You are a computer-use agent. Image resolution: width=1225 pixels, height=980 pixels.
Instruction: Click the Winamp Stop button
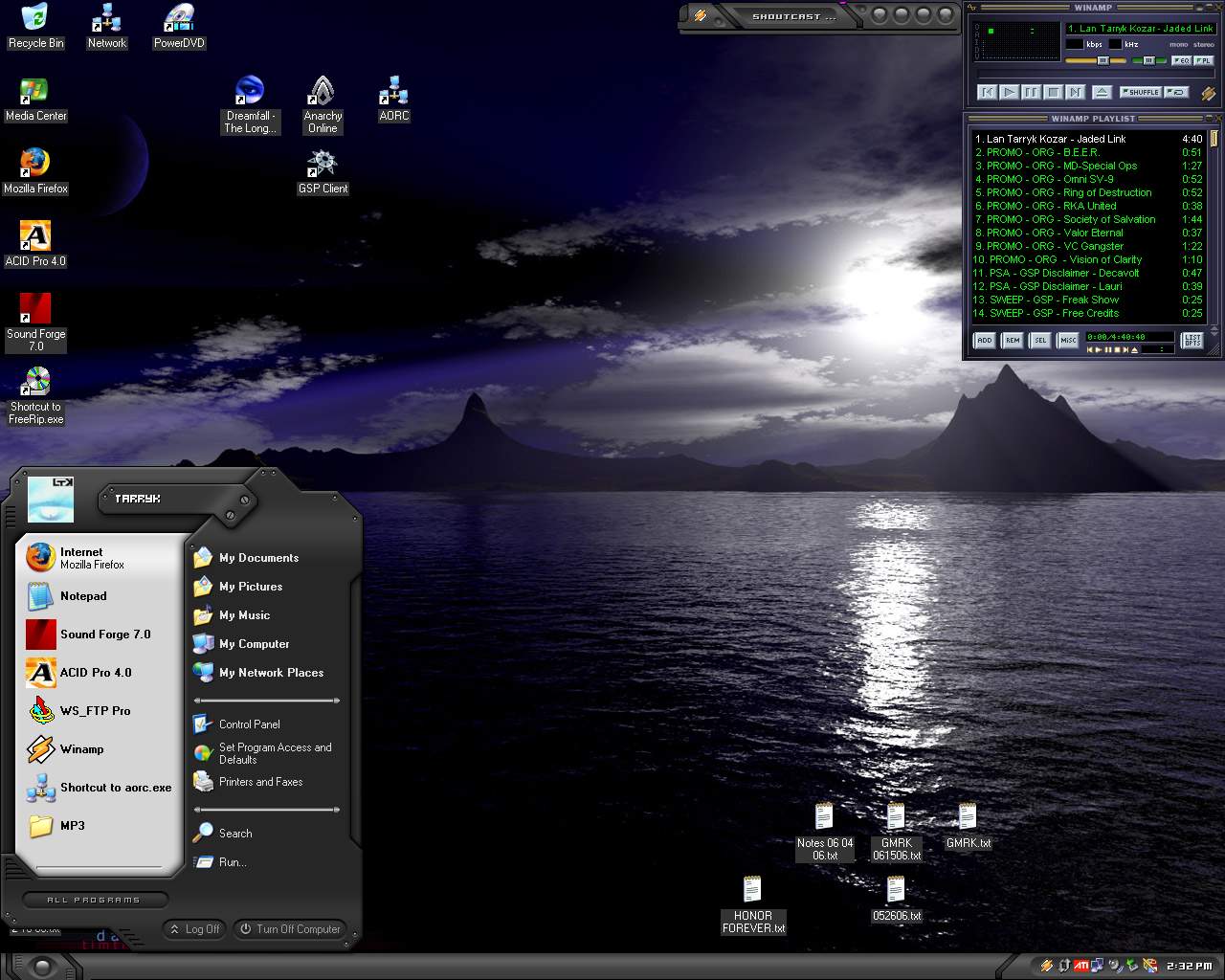[1053, 93]
